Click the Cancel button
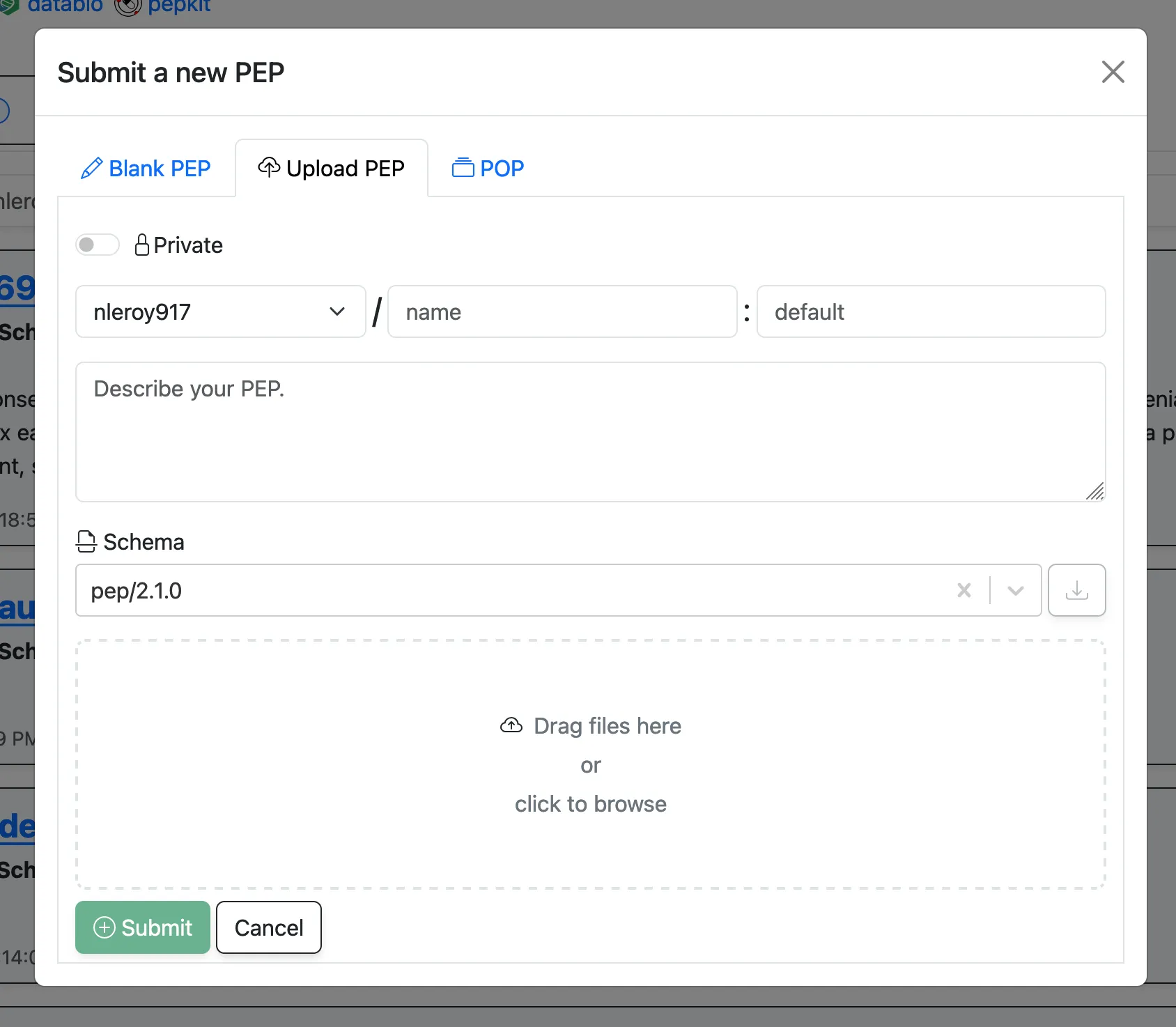 point(269,927)
